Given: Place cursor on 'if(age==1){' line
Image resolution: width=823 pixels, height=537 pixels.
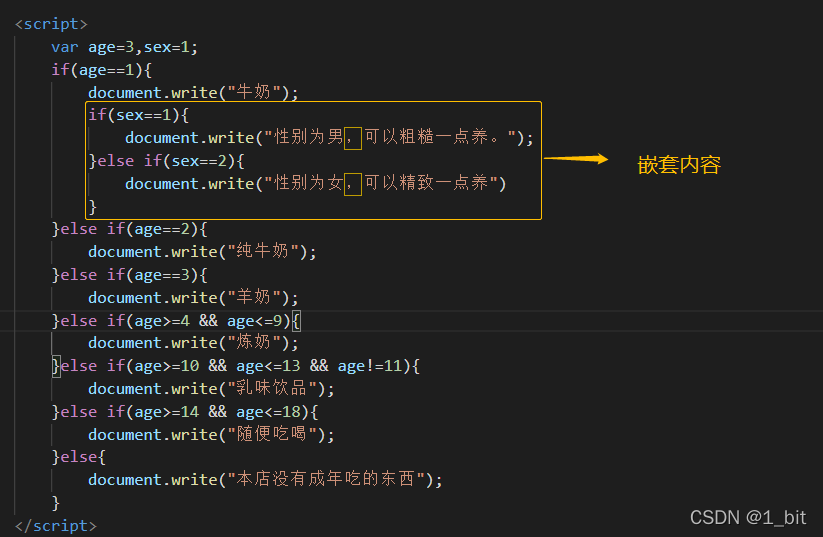Looking at the screenshot, I should [101, 70].
